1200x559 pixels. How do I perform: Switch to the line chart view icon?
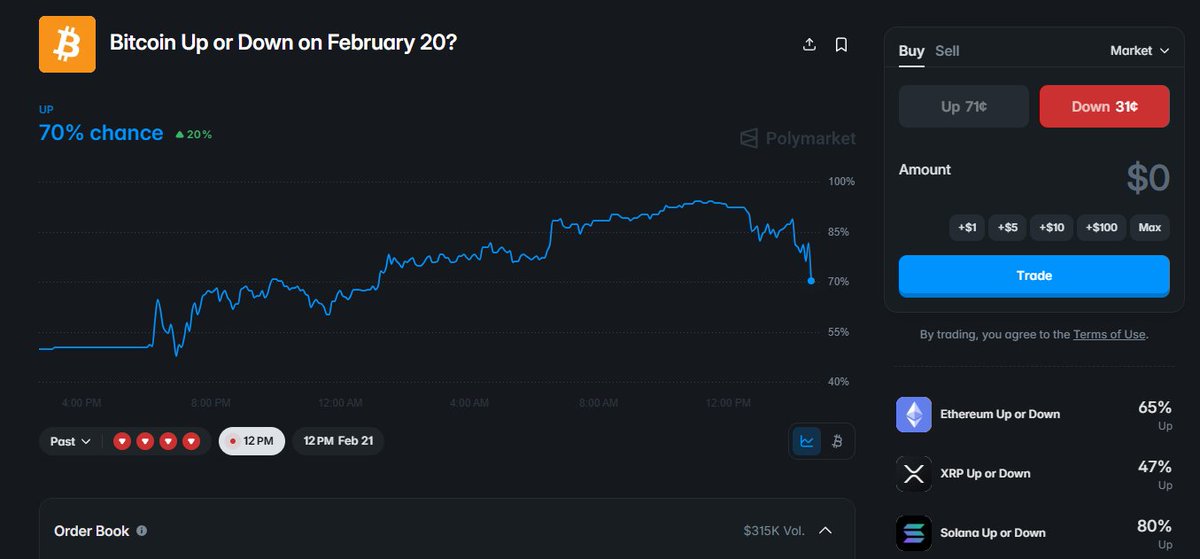click(x=806, y=441)
